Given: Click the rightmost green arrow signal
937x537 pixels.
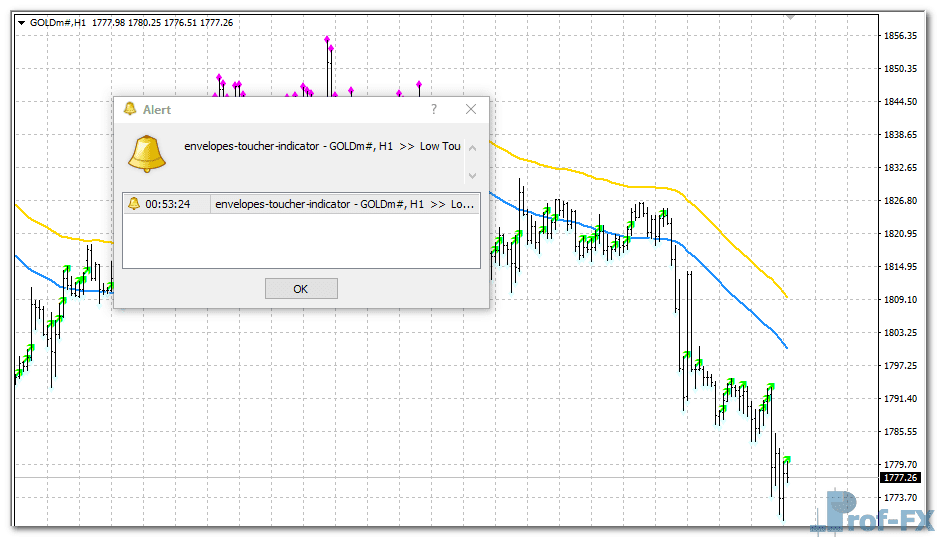Looking at the screenshot, I should click(x=787, y=459).
